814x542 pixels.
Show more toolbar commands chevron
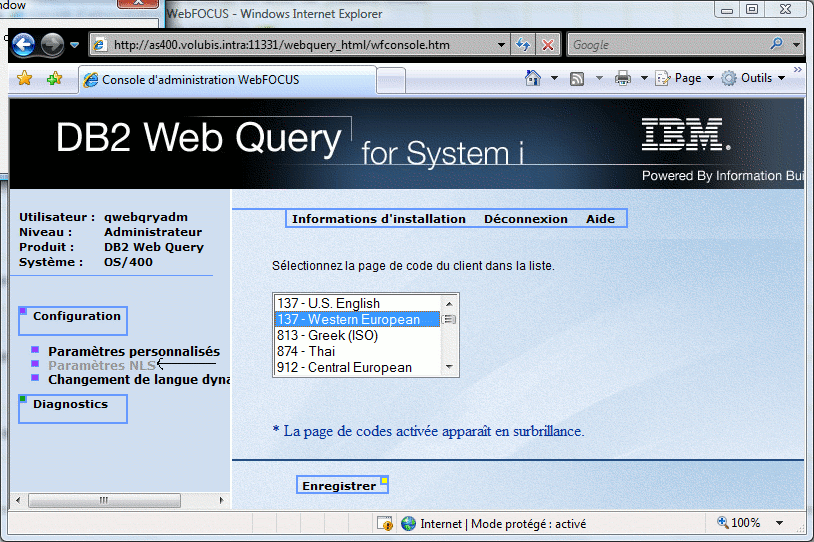798,70
